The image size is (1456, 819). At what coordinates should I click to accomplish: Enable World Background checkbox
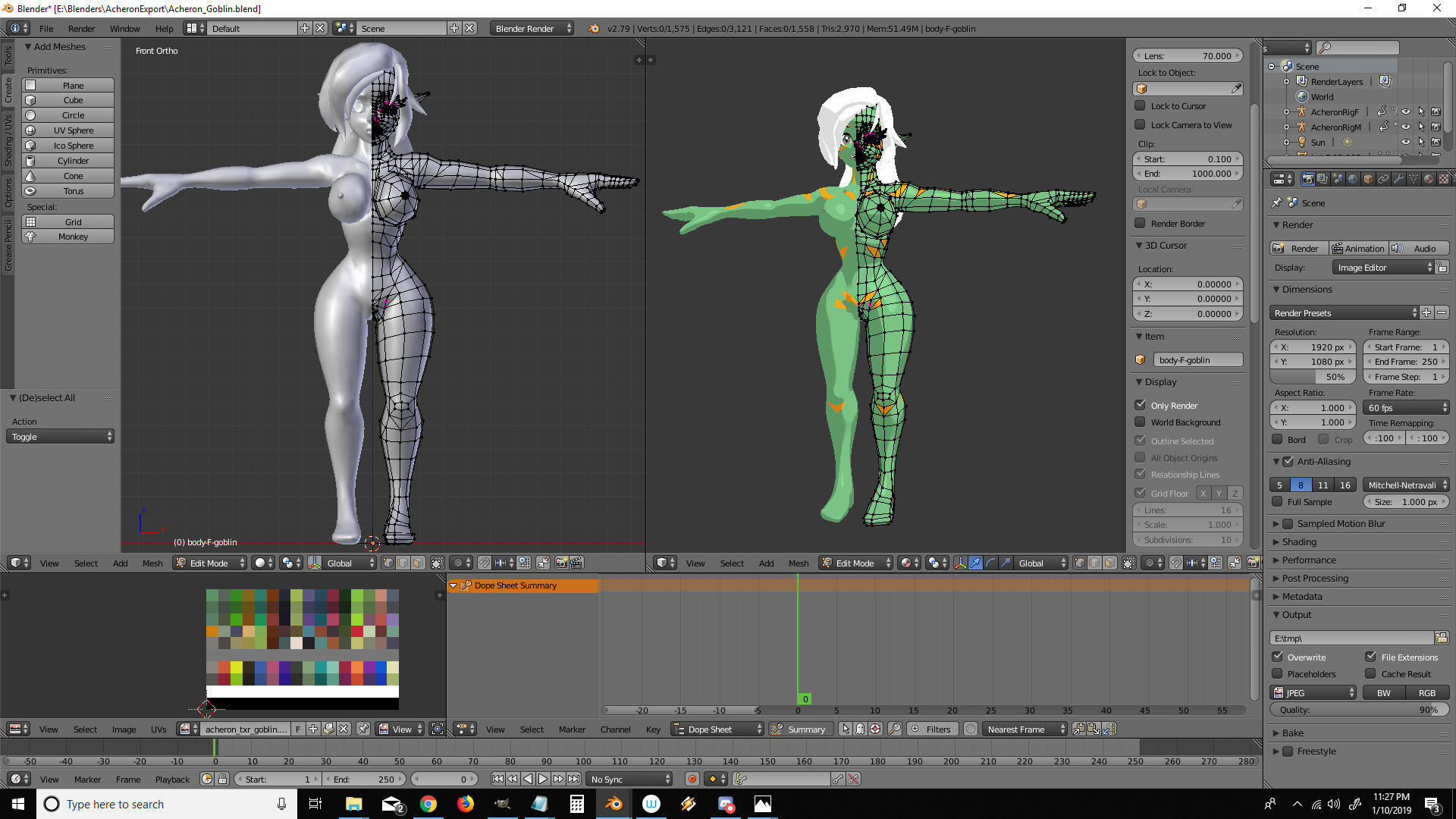click(1140, 422)
